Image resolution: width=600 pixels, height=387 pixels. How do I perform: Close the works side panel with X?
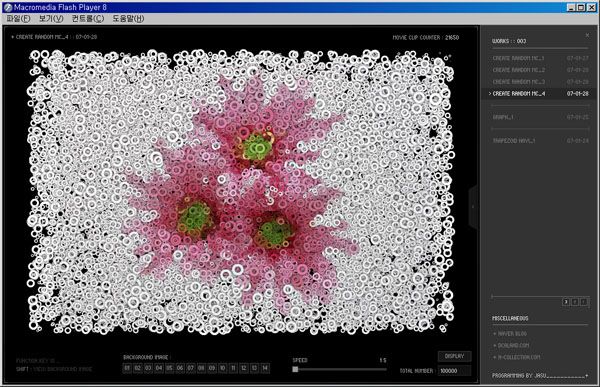[587, 35]
